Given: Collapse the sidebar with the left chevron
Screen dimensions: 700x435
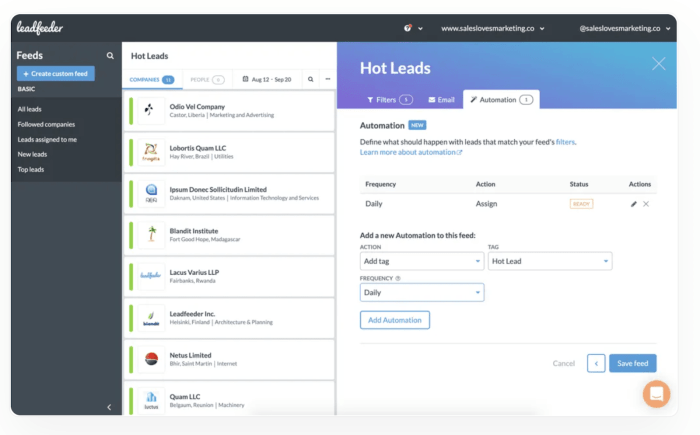Looking at the screenshot, I should [x=109, y=407].
